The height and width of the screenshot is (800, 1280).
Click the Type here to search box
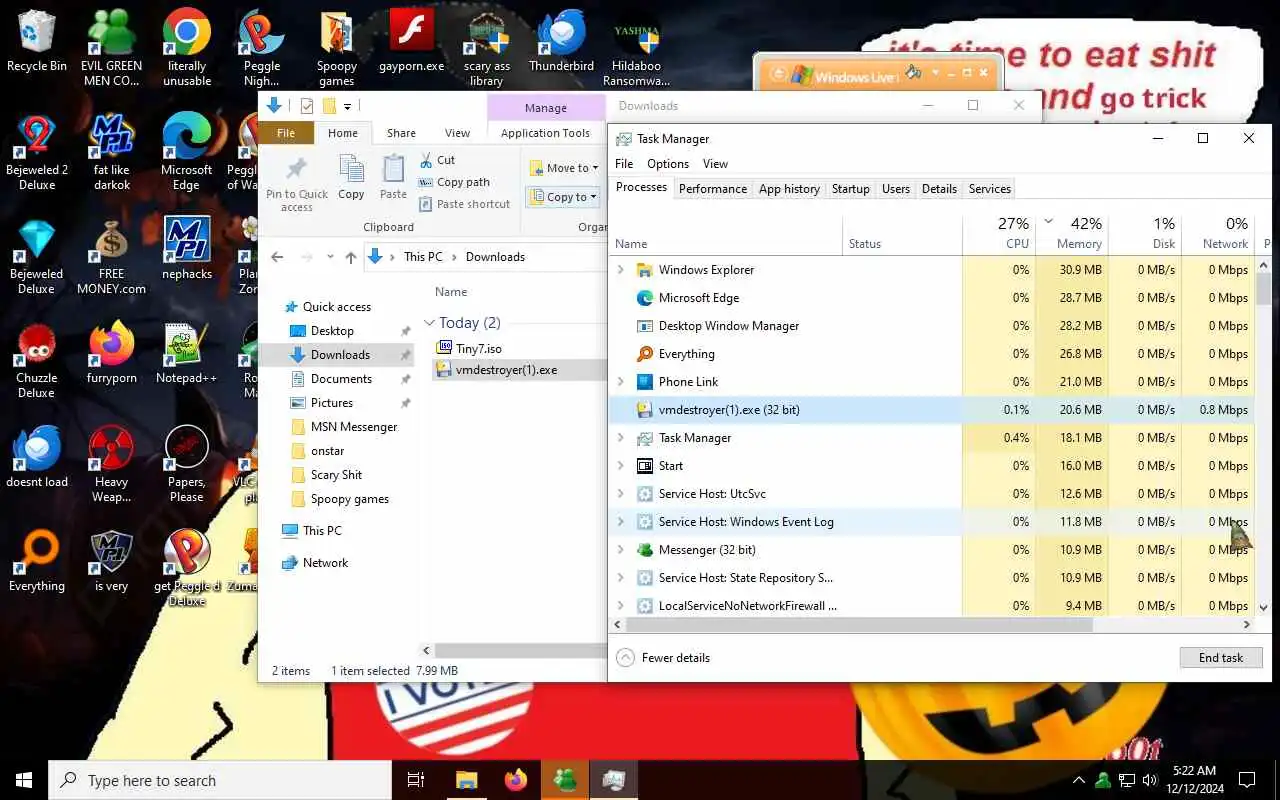(x=221, y=780)
